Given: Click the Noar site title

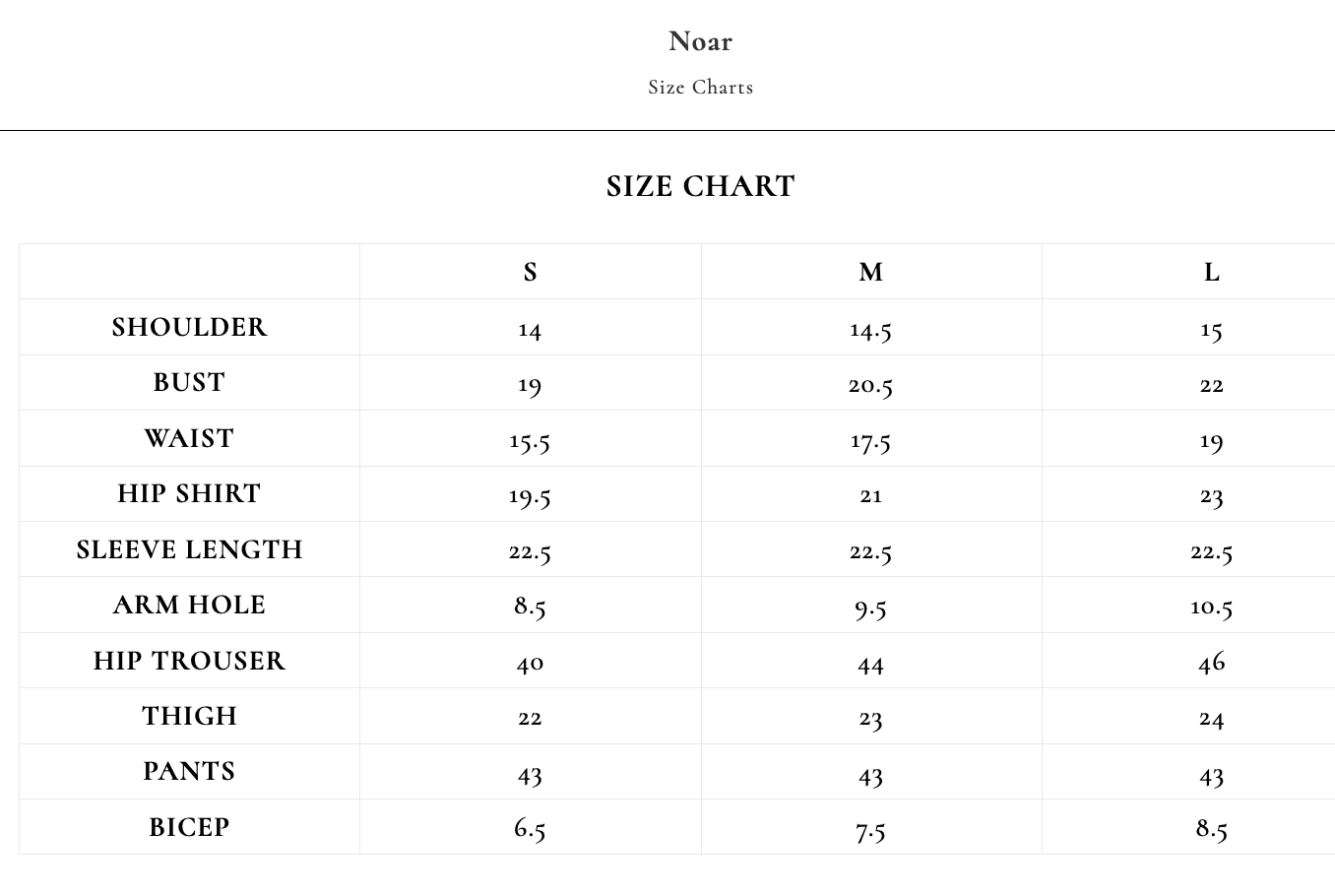Looking at the screenshot, I should [x=700, y=41].
